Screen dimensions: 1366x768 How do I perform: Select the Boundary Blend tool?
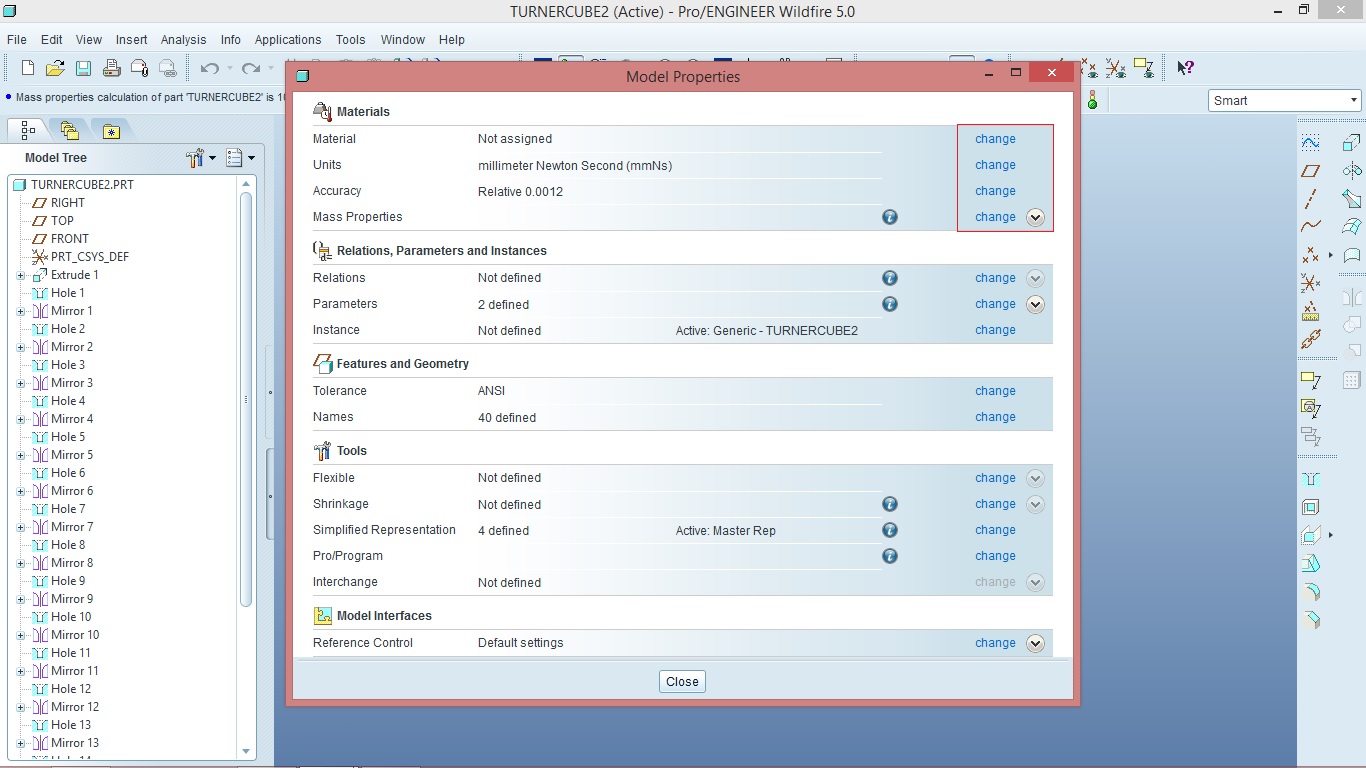tap(1352, 227)
